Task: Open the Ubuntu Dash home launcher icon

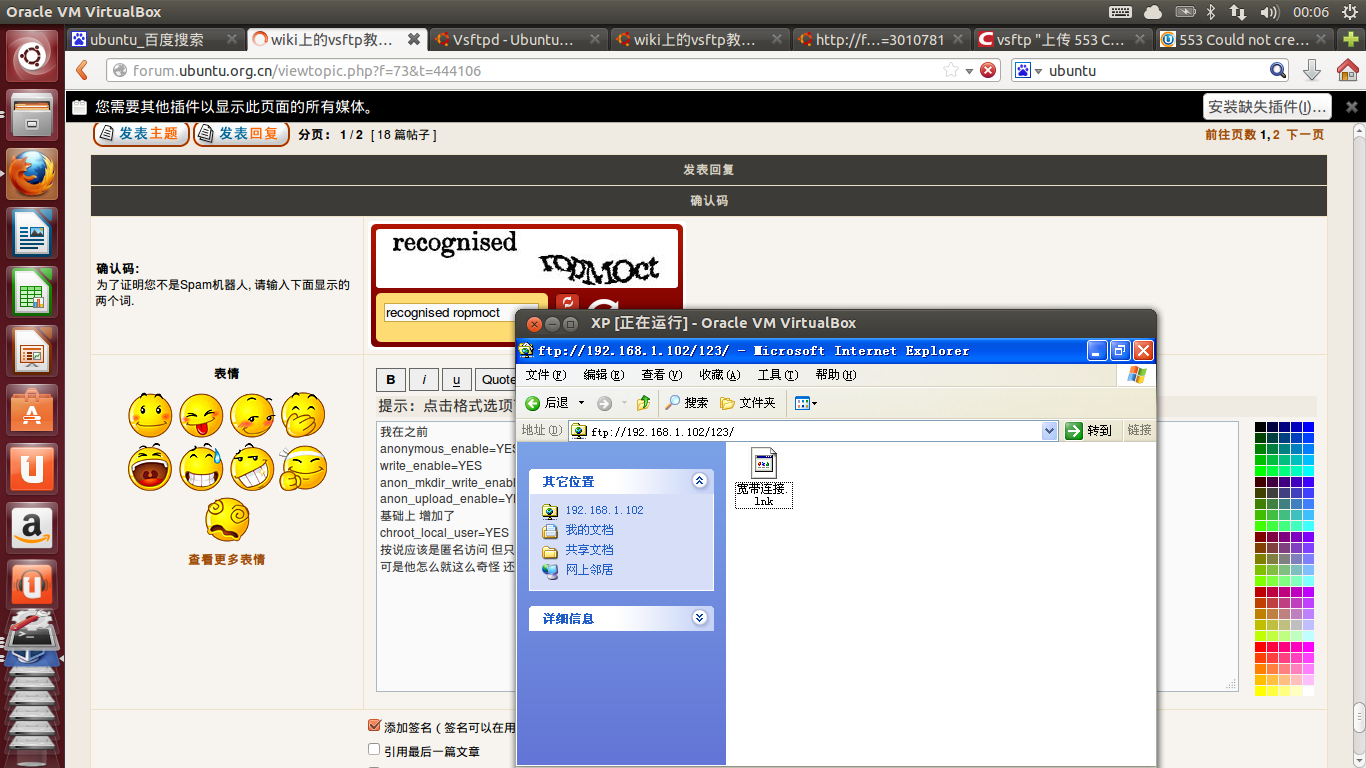Action: 32,55
